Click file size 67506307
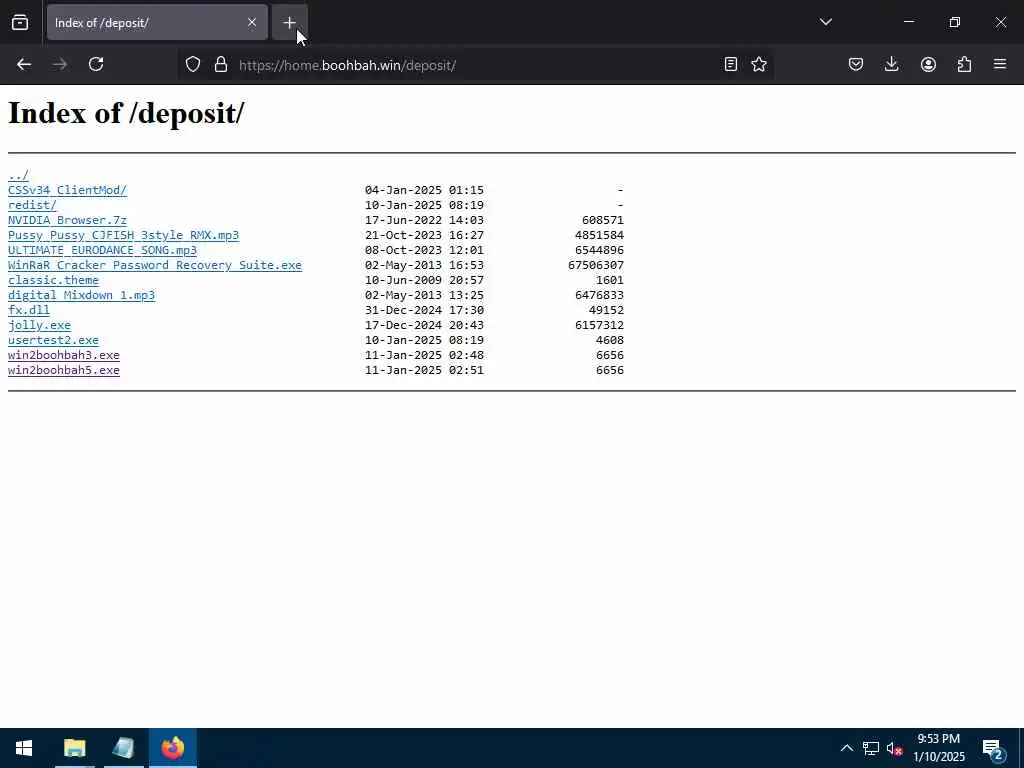Screen dimensions: 1024x768 point(596,265)
